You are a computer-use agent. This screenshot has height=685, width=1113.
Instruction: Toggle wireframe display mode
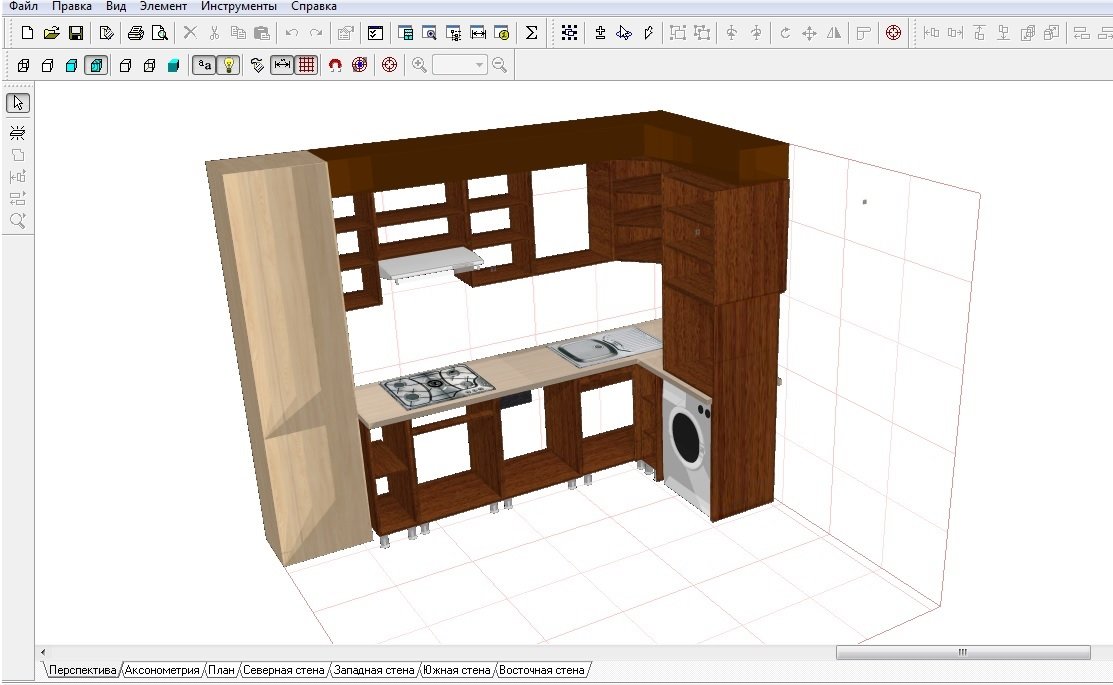click(x=23, y=65)
